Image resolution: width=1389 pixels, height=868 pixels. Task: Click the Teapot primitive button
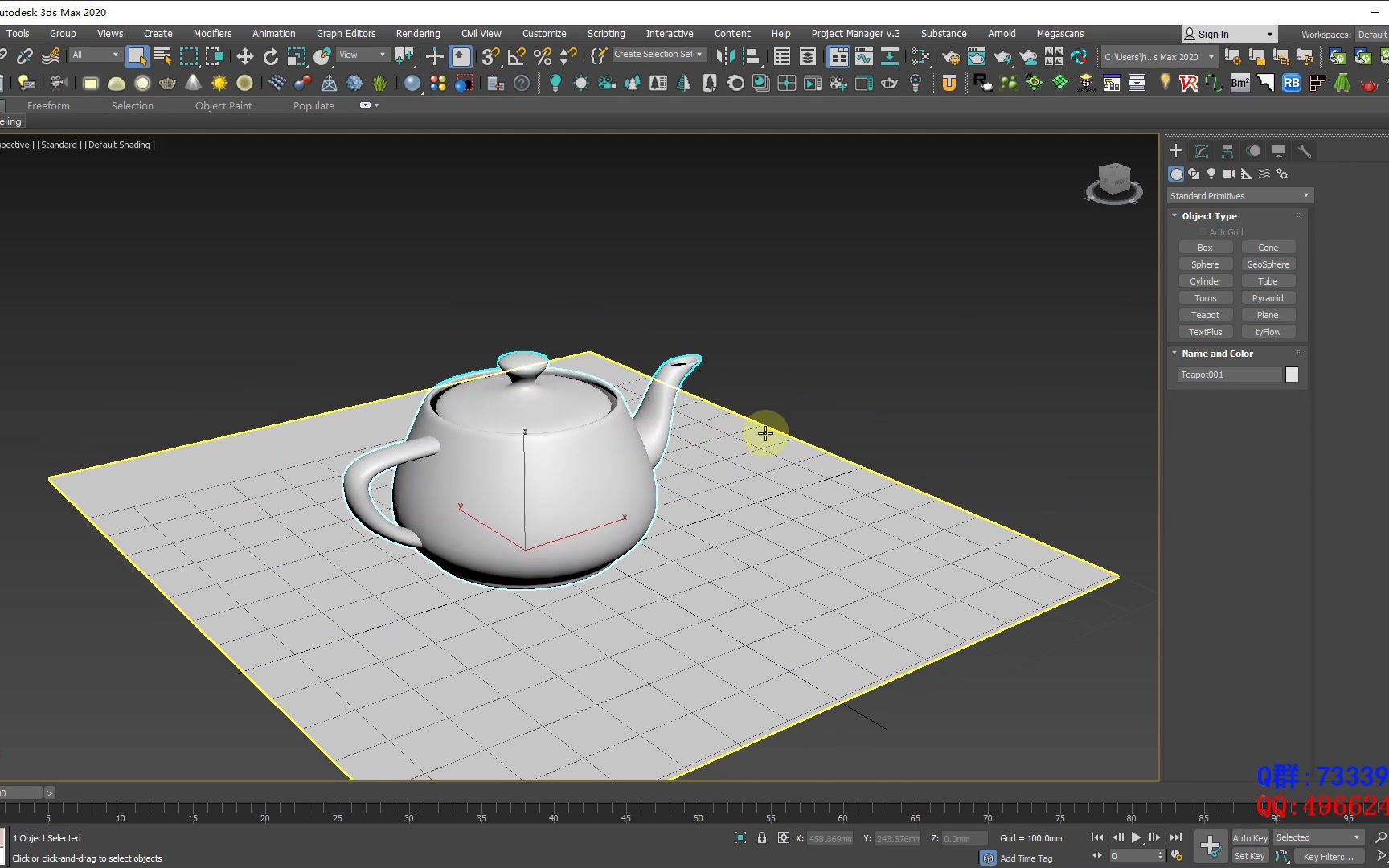coord(1205,315)
